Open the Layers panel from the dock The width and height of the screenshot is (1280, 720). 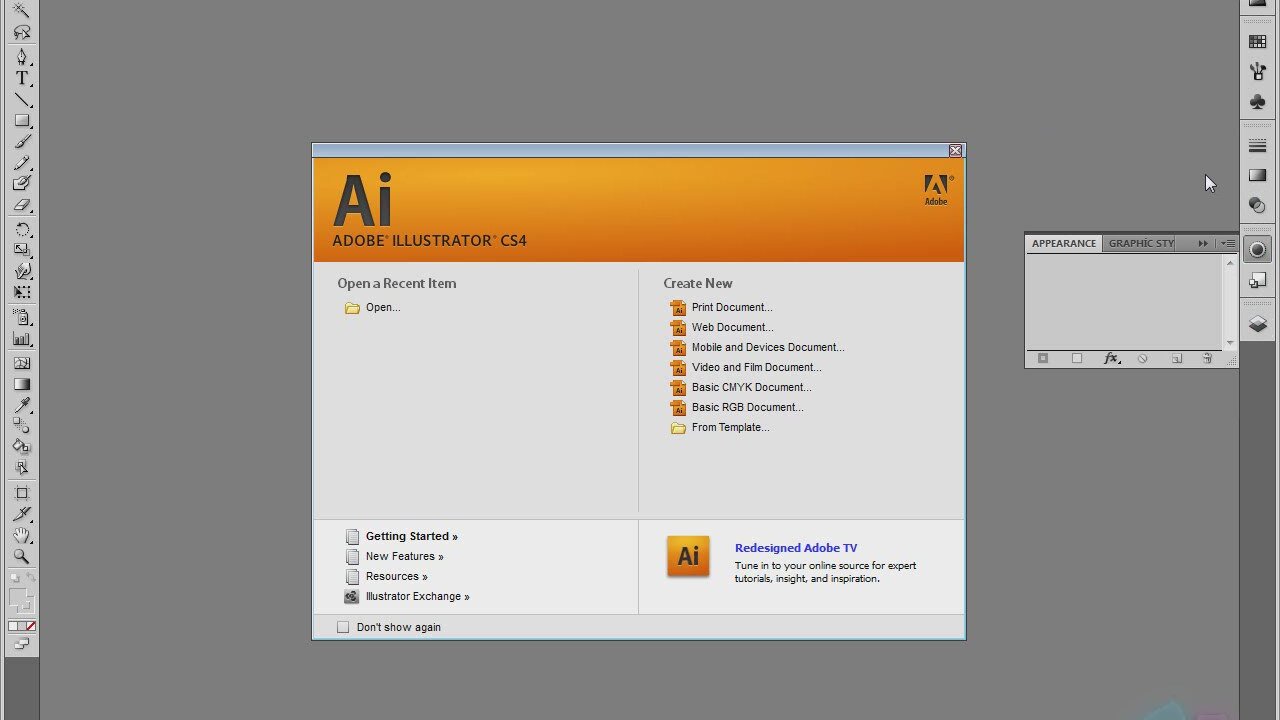pos(1258,324)
